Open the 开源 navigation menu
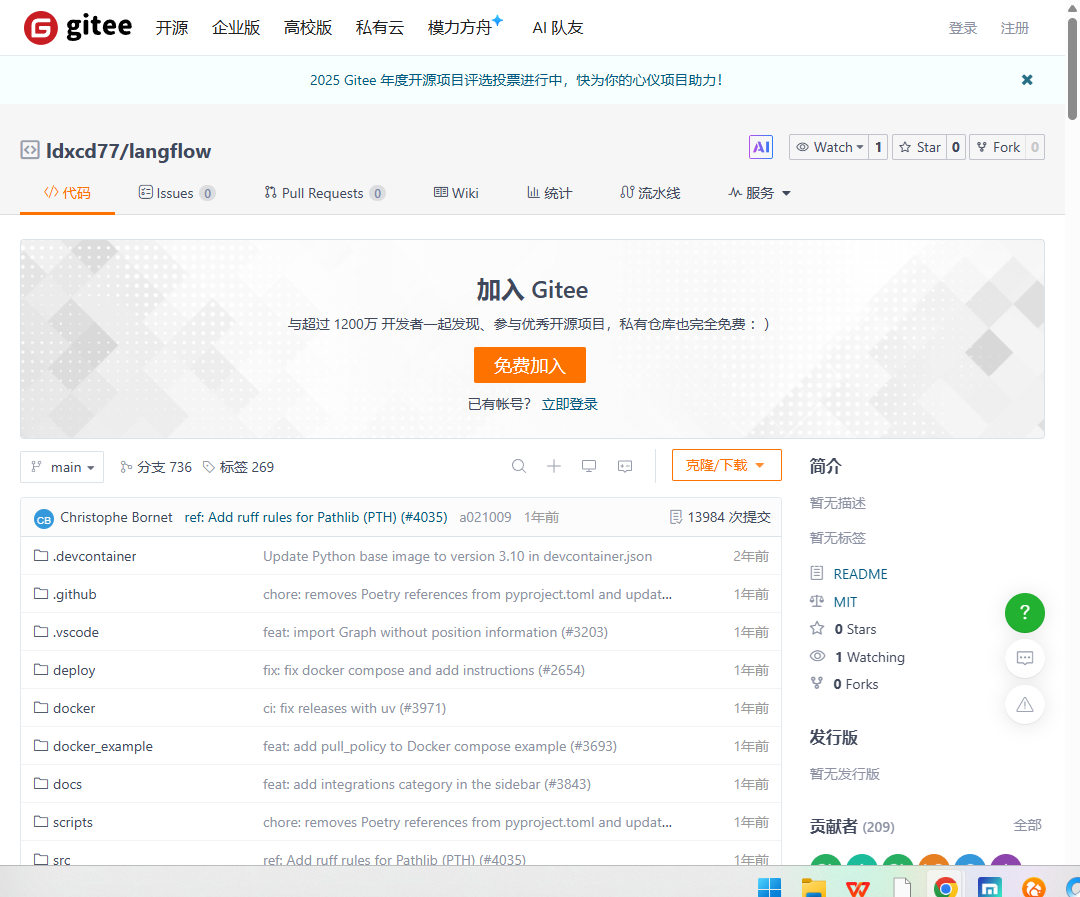 coord(172,28)
